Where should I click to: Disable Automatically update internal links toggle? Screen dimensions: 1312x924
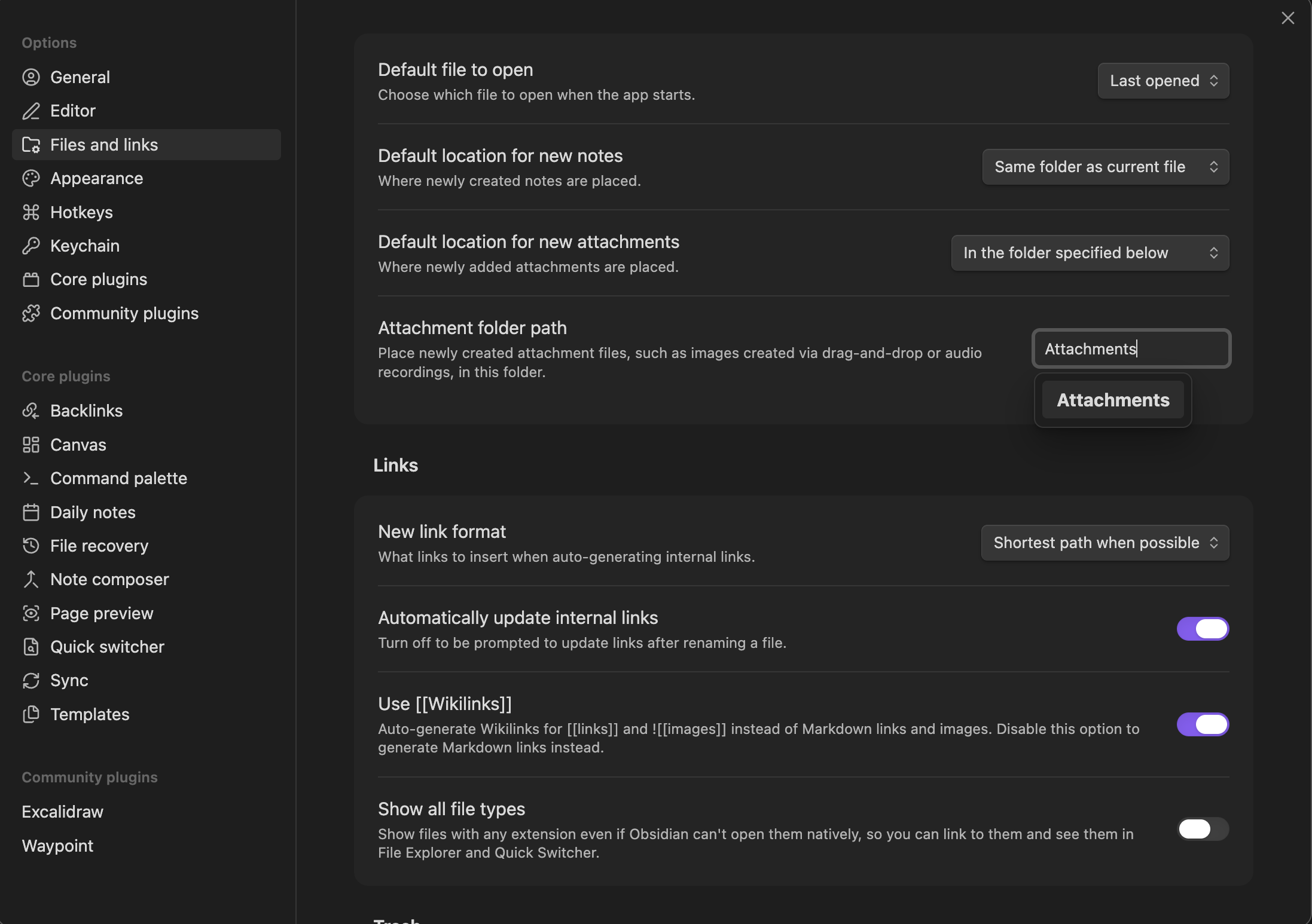tap(1203, 629)
